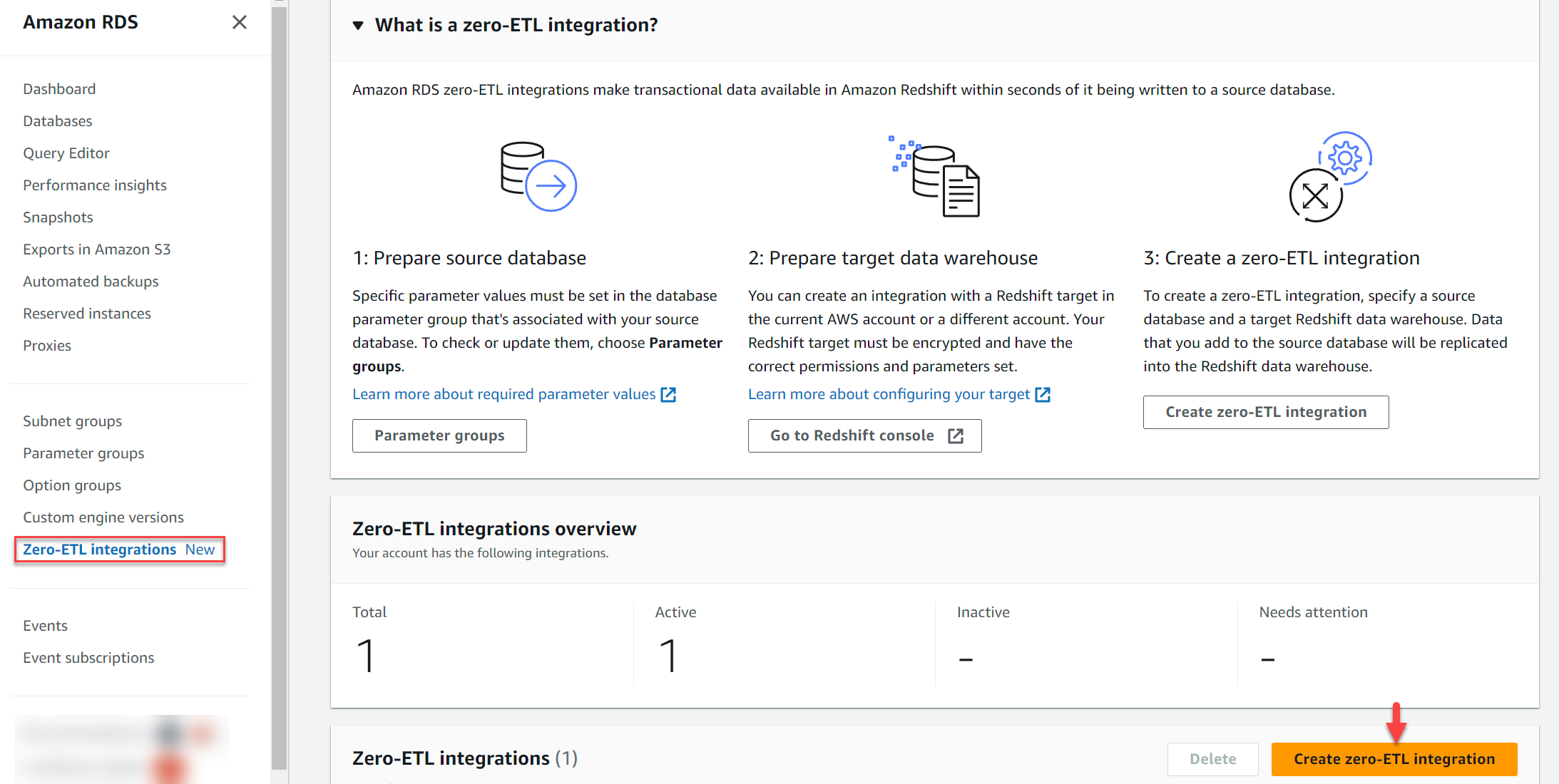Go to Parameter groups in the sidebar
Screen dimensions: 1559x784
tap(83, 453)
